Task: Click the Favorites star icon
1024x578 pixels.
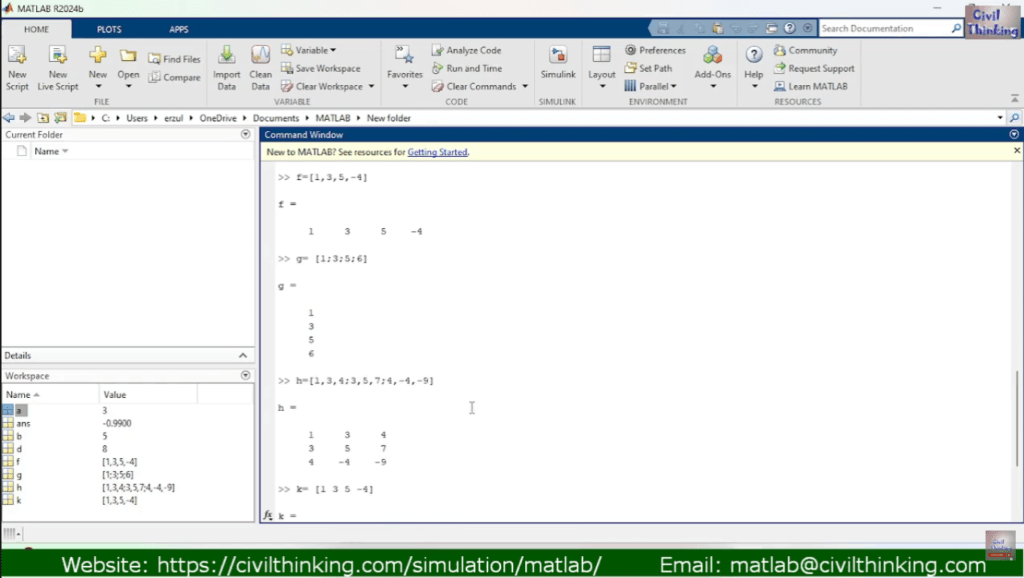Action: pyautogui.click(x=404, y=56)
